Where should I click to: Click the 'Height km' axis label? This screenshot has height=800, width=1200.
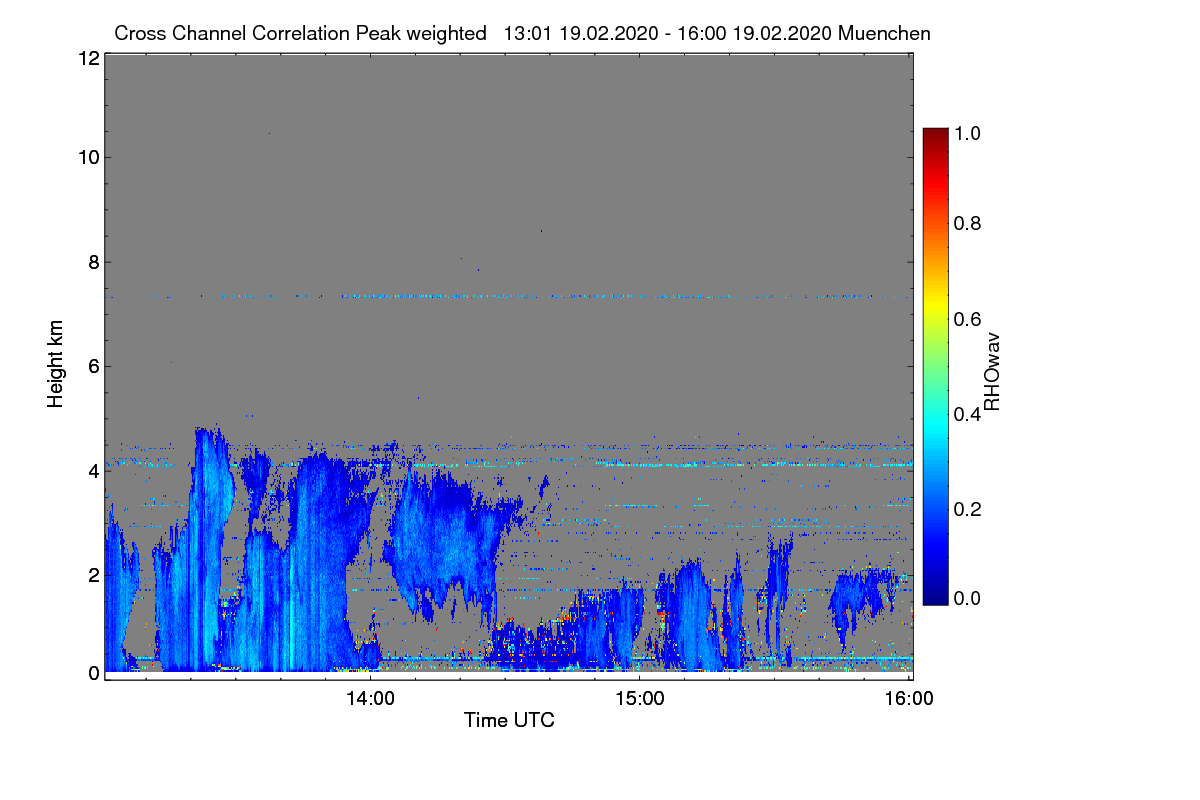(56, 363)
